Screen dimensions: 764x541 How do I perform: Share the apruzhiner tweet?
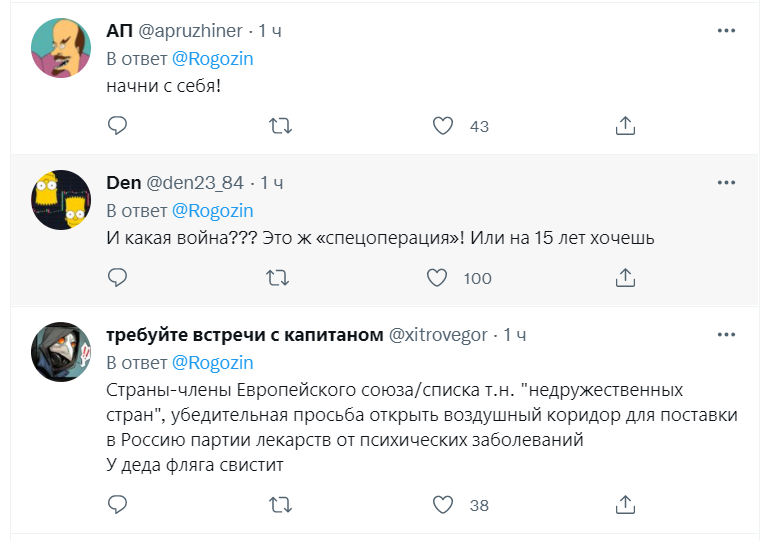click(x=626, y=126)
